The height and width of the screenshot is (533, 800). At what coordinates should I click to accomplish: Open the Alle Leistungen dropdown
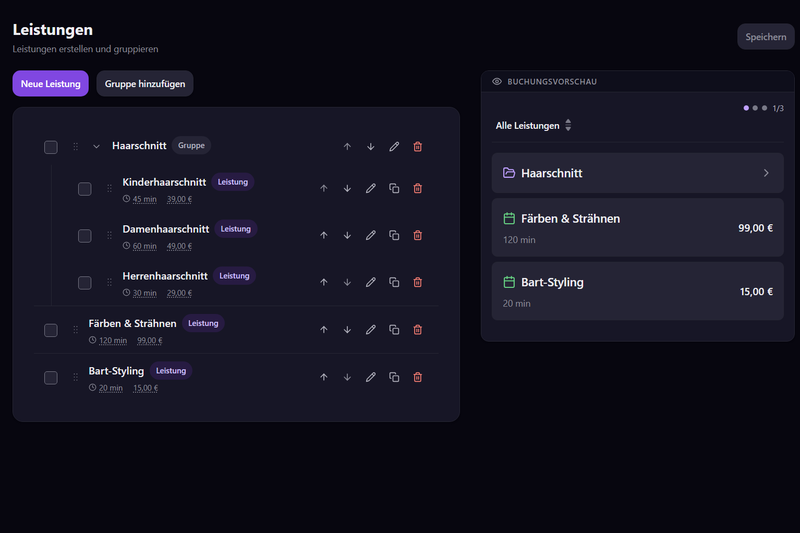click(x=533, y=125)
